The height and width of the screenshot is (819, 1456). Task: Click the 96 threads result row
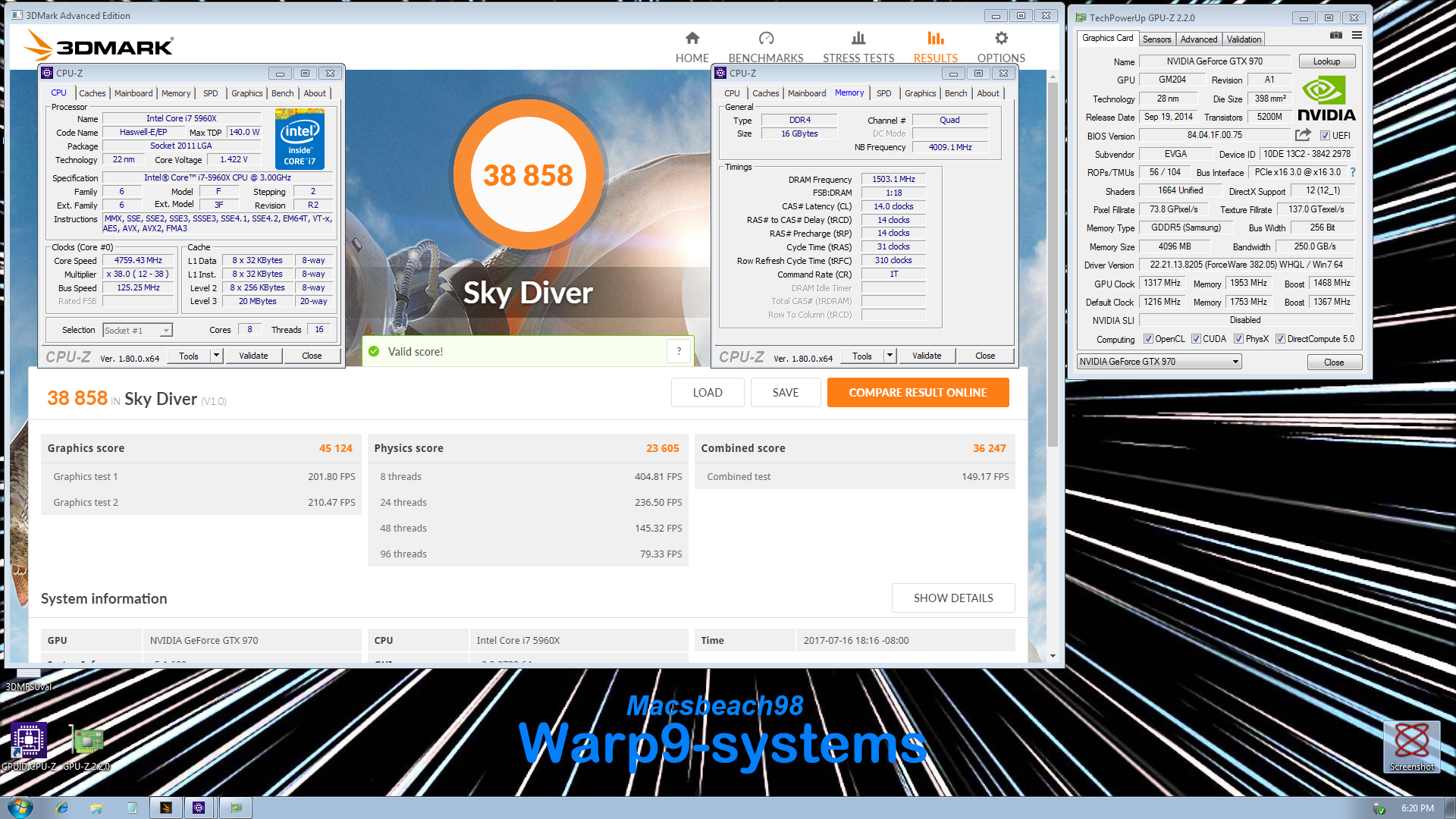click(x=528, y=554)
